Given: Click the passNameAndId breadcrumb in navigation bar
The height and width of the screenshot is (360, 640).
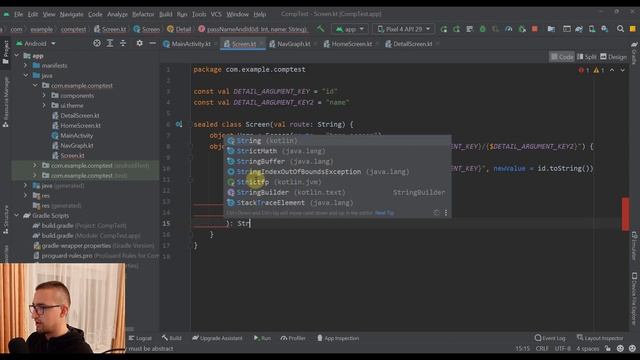Looking at the screenshot, I should pyautogui.click(x=252, y=29).
